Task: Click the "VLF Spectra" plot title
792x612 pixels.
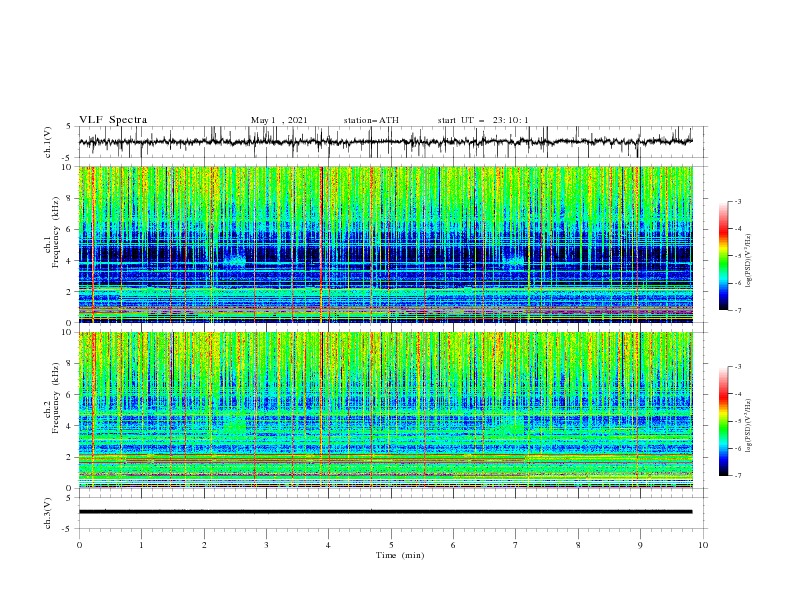Action: [x=113, y=120]
